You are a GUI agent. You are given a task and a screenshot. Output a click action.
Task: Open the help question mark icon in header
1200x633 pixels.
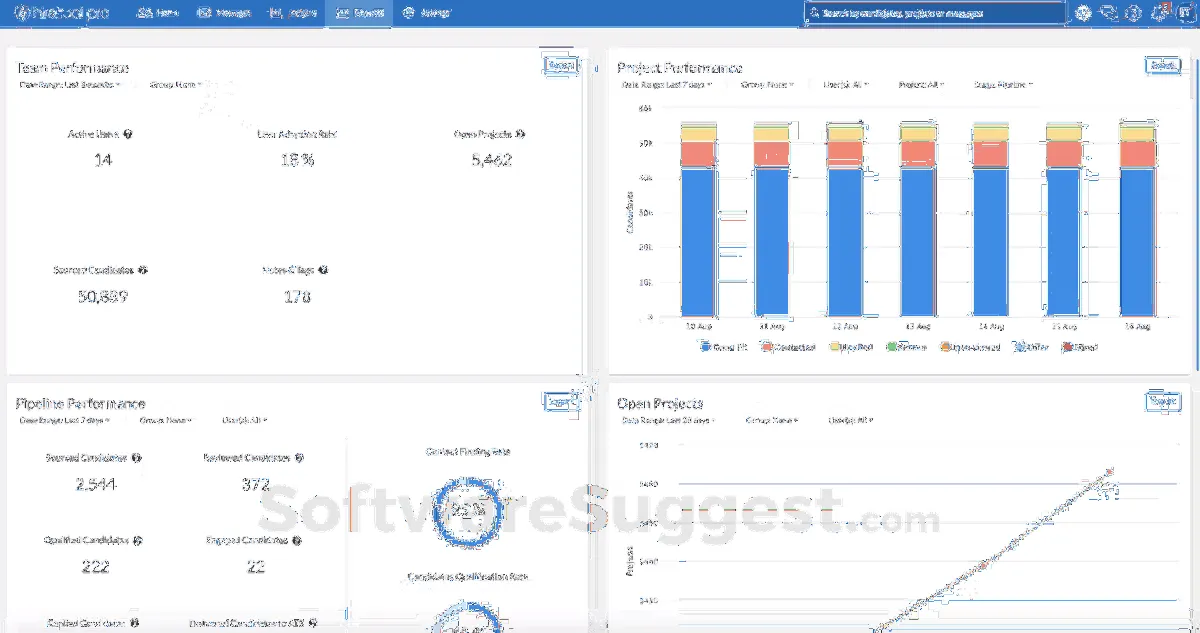1133,13
